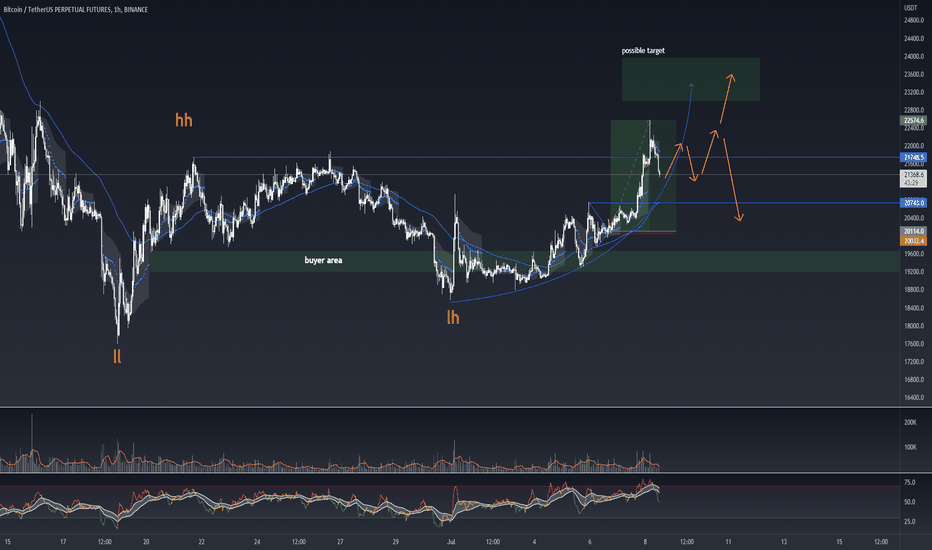Click the 24 date label

pyautogui.click(x=257, y=542)
